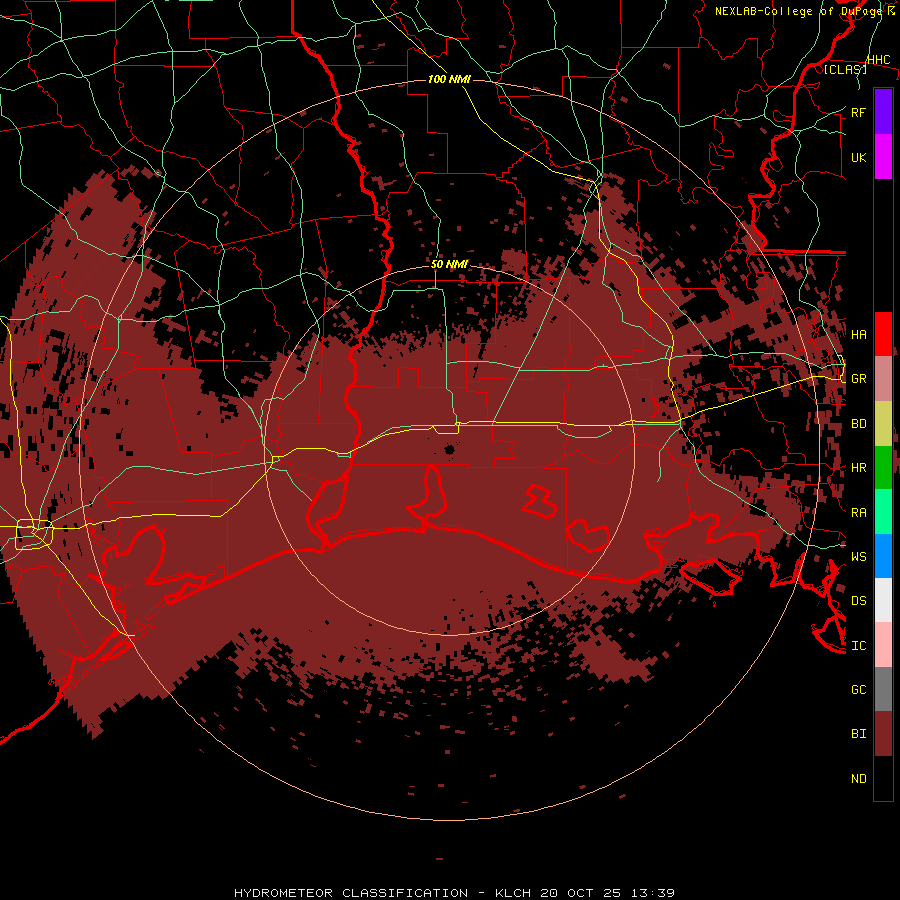
Task: Select the GR pink legend swatch
Action: pyautogui.click(x=883, y=379)
